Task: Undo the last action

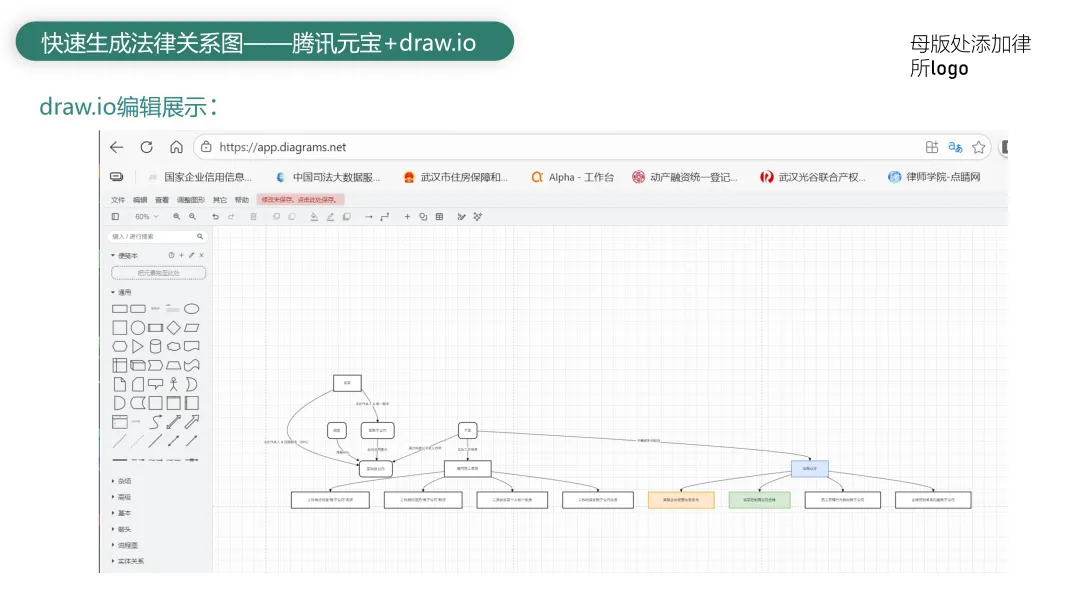Action: coord(215,217)
